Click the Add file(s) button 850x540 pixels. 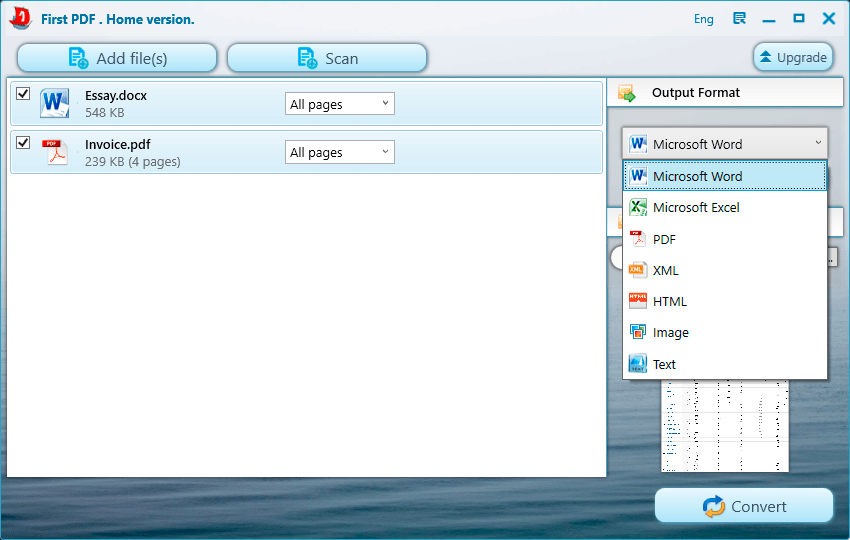[x=117, y=58]
